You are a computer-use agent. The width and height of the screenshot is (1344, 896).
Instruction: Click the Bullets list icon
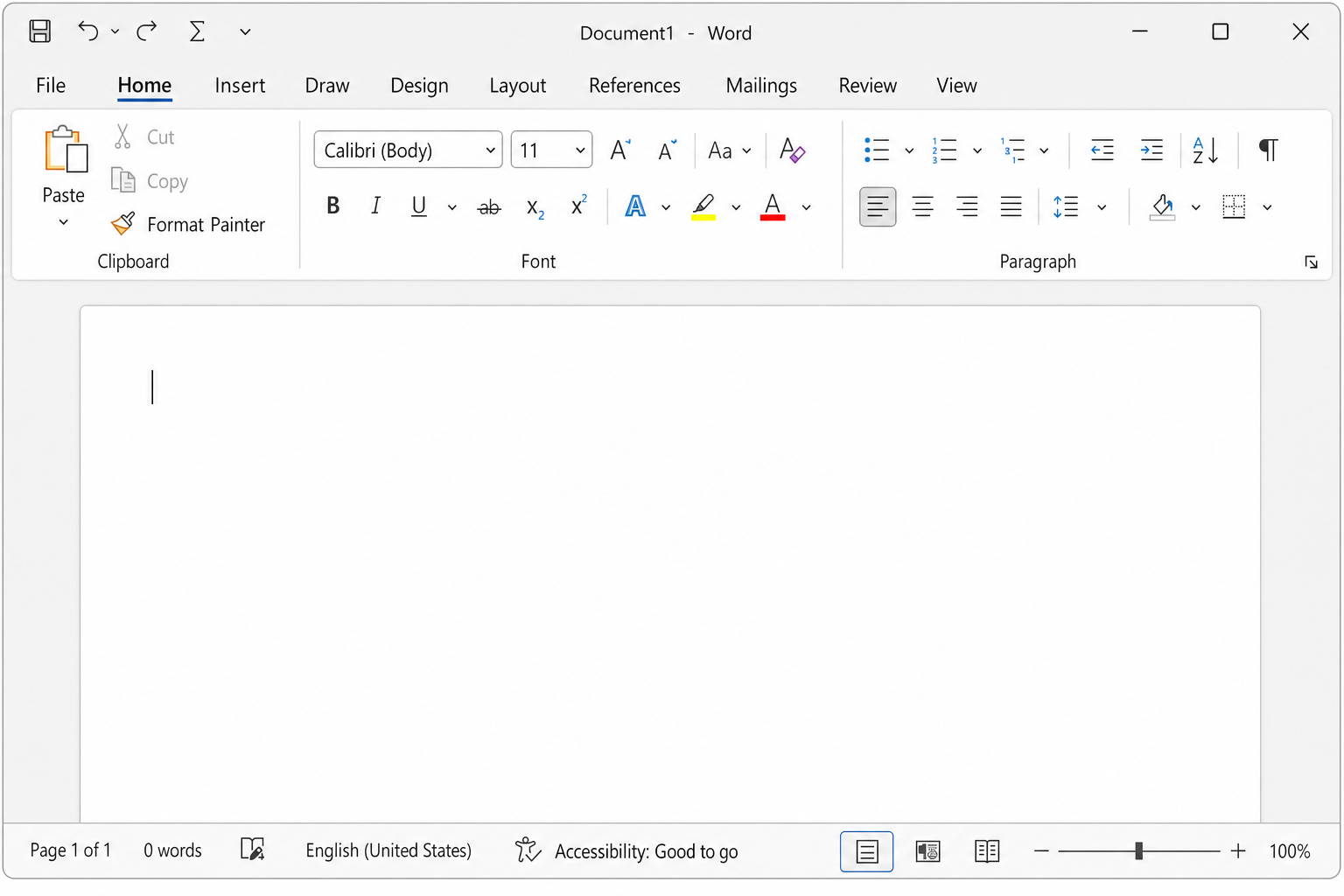[877, 150]
